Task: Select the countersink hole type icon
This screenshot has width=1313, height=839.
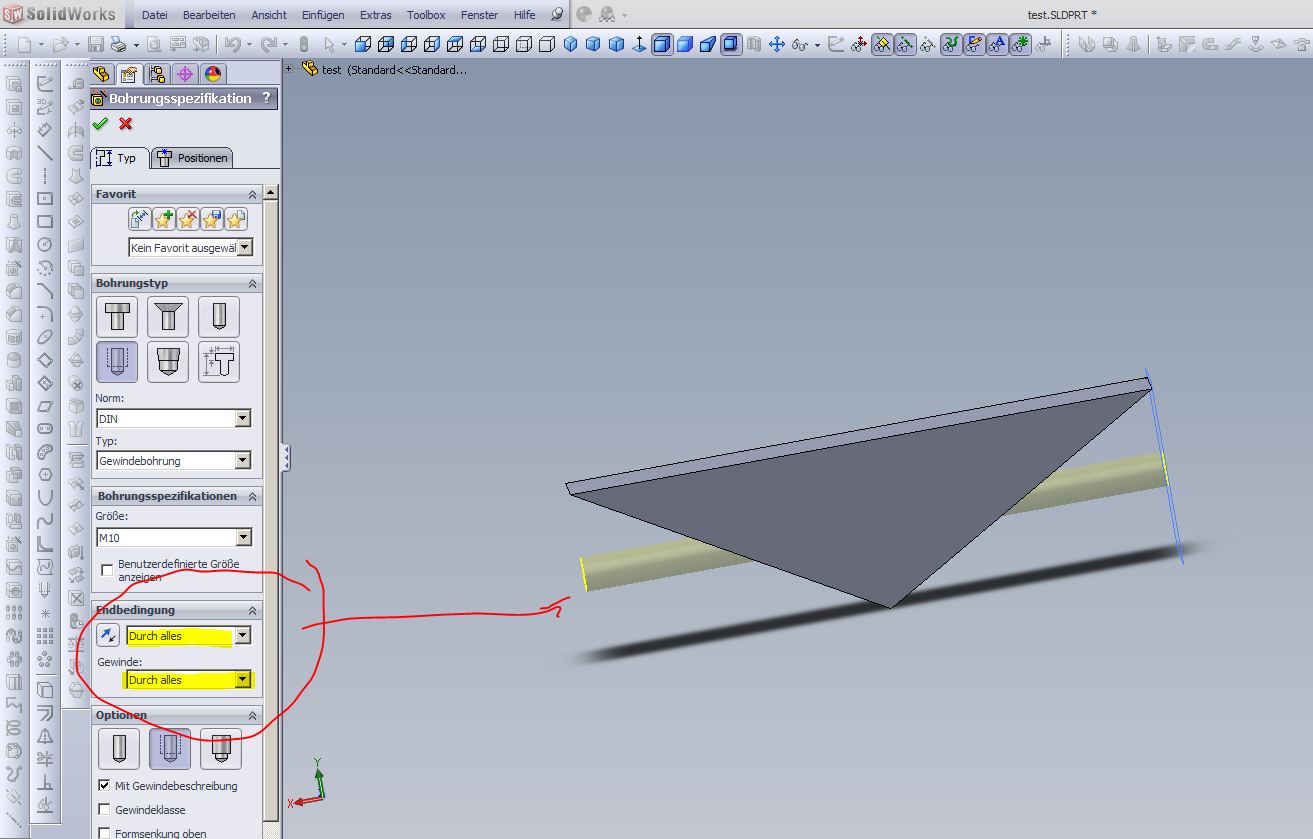Action: (x=168, y=317)
